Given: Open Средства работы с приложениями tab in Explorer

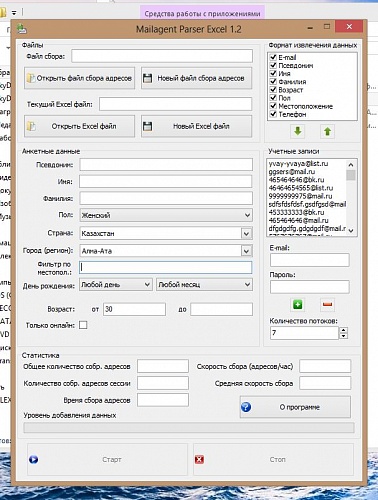Looking at the screenshot, I should [202, 14].
